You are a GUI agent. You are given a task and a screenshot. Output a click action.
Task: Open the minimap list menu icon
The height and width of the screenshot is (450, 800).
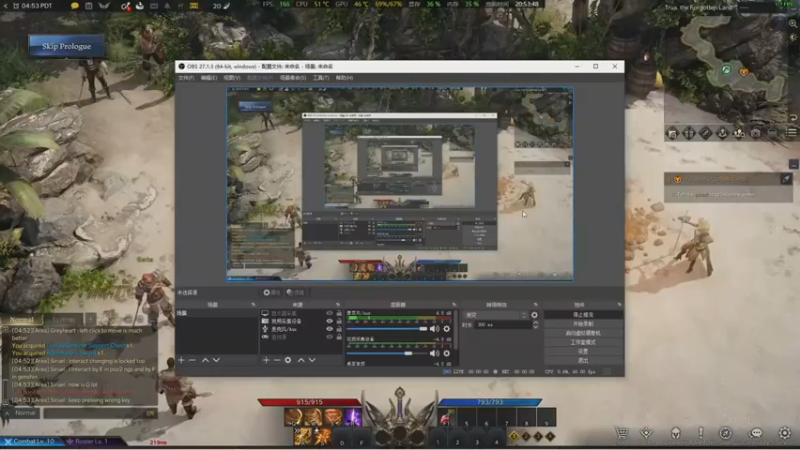(791, 133)
